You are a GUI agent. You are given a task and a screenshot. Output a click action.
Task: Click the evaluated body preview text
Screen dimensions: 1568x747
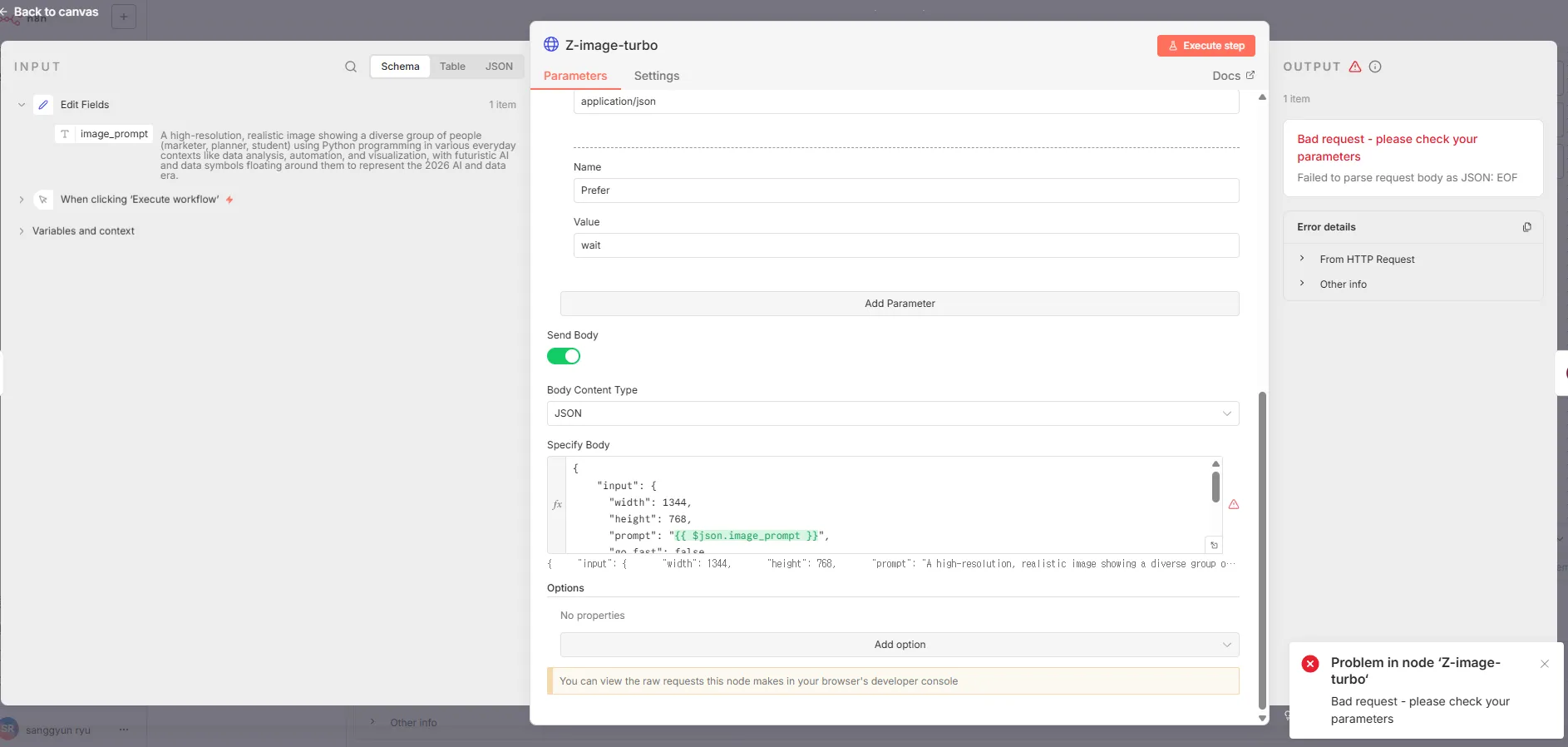[891, 564]
